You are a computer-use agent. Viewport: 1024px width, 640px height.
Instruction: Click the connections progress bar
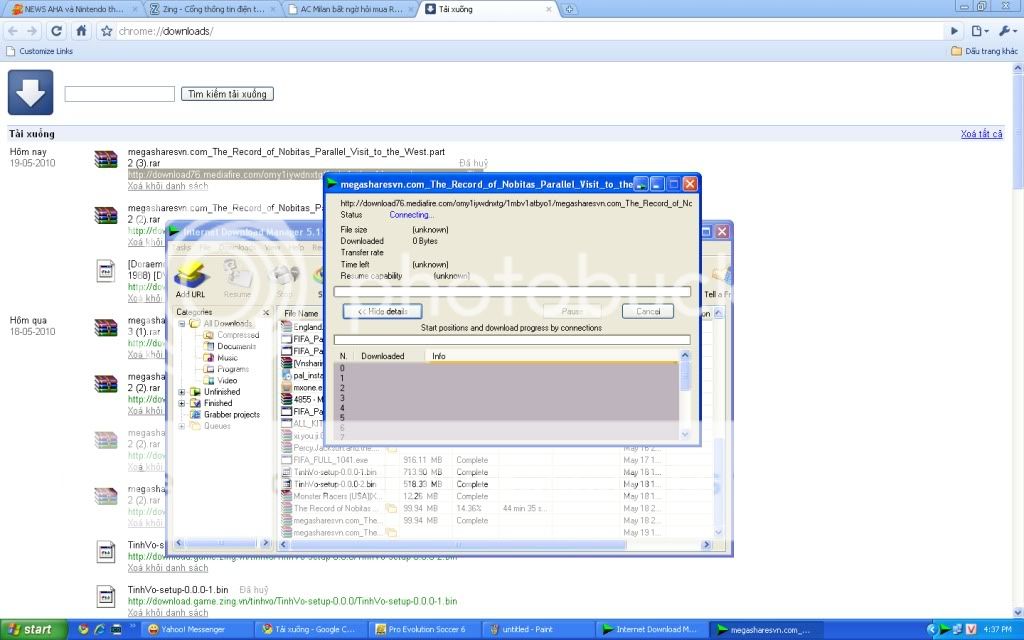(x=512, y=340)
